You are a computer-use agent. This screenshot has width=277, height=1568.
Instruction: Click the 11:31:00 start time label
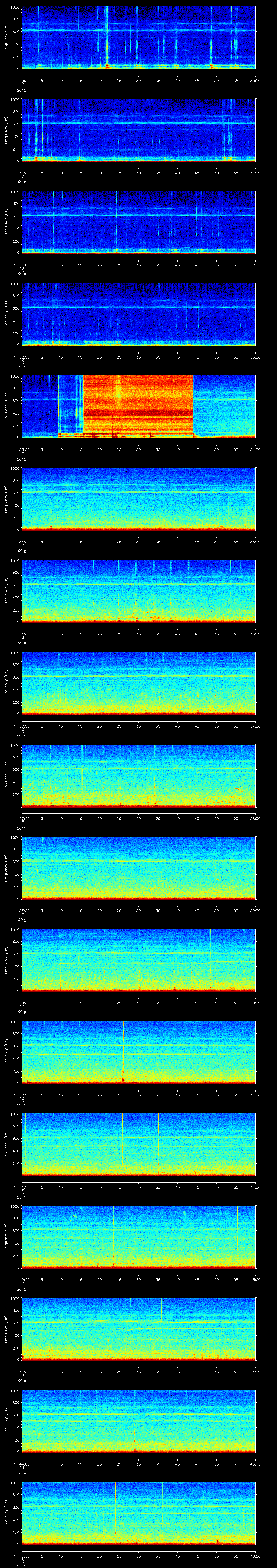[21, 265]
